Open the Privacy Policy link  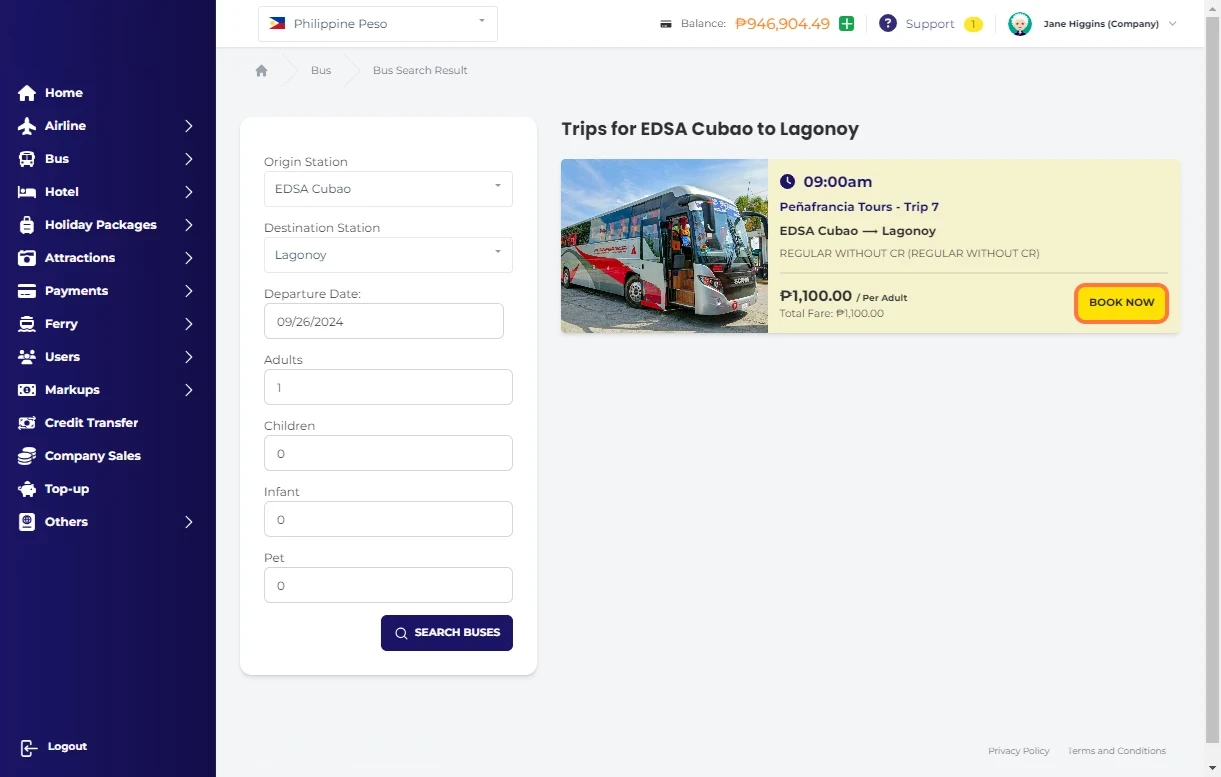click(x=1018, y=751)
